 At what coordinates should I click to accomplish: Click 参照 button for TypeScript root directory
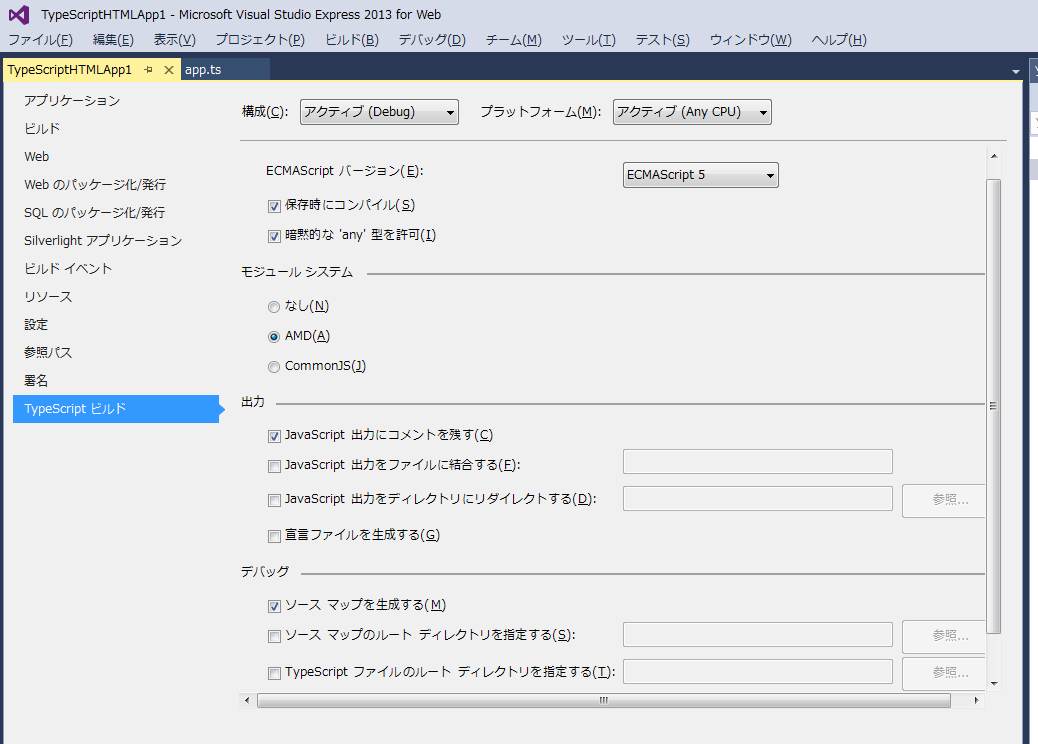click(944, 673)
